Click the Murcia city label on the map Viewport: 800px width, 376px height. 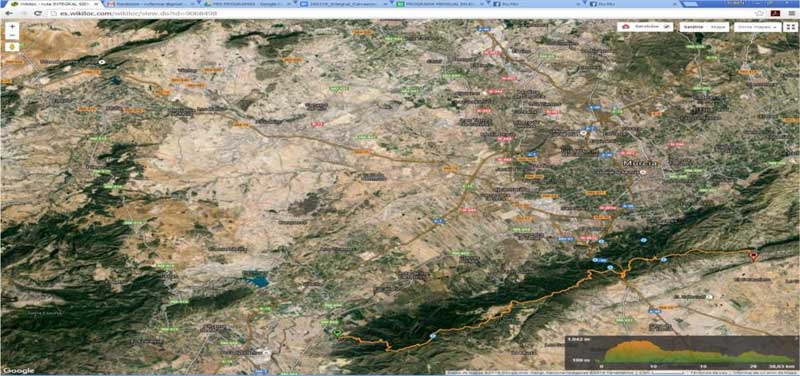[640, 163]
